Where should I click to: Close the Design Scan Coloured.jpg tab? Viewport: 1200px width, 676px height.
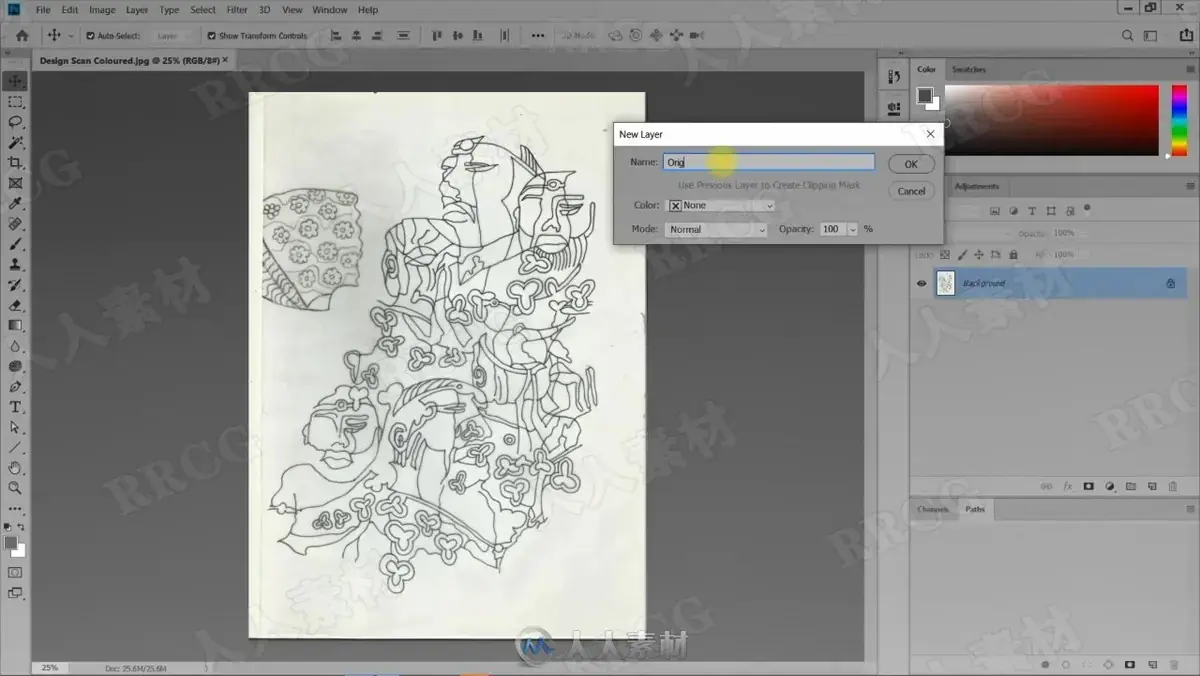point(225,60)
